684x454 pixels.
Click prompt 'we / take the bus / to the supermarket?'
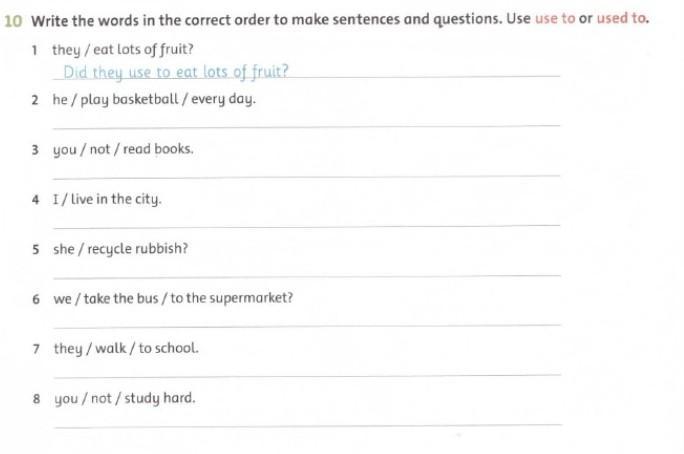173,298
